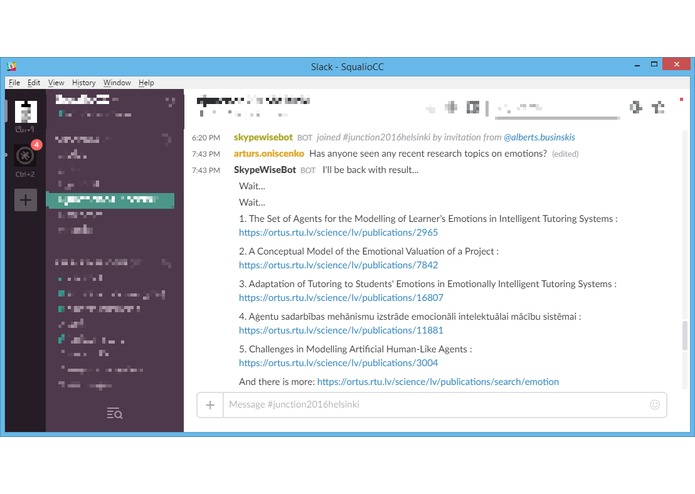695x494 pixels.
Task: Open publication link 16807
Action: 341,298
